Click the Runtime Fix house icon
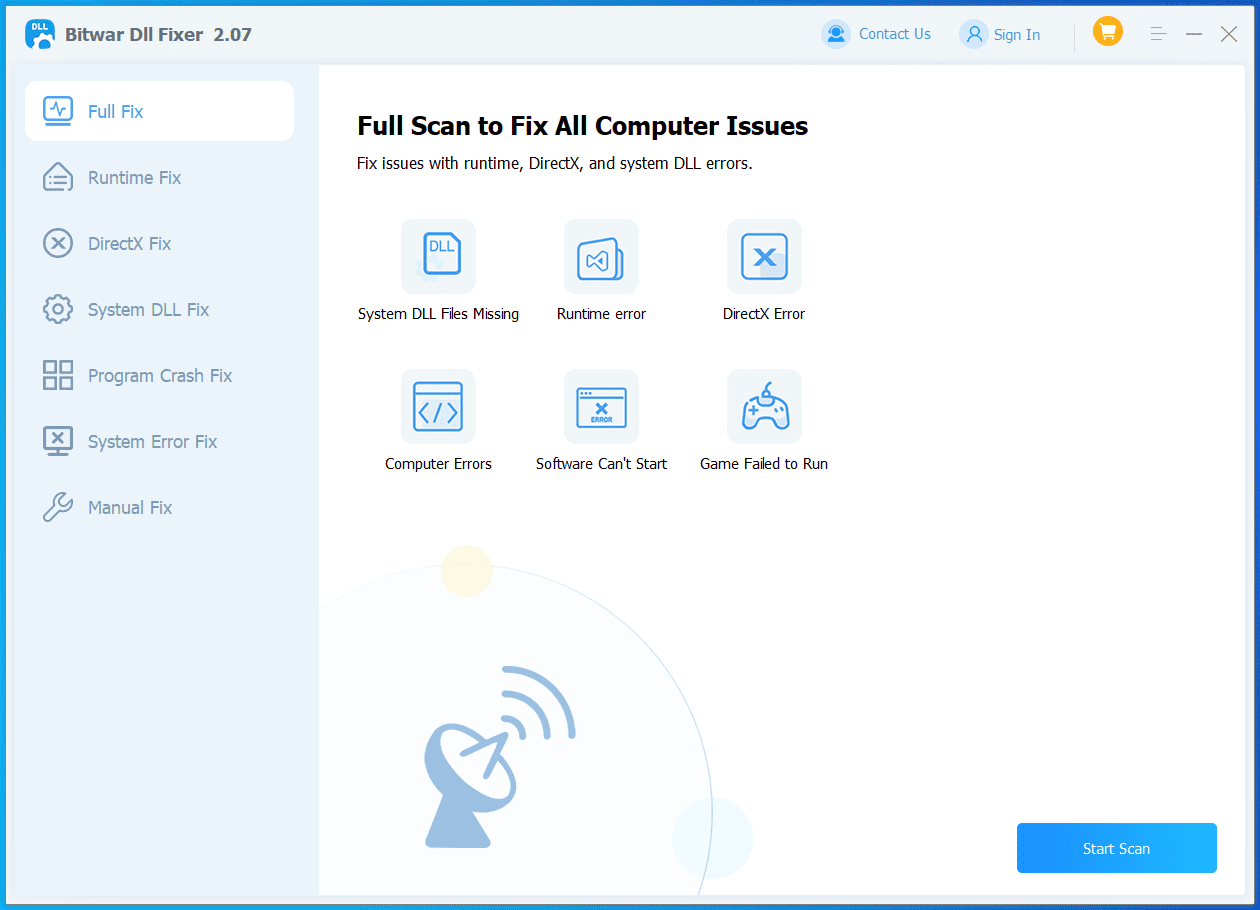 coord(58,177)
